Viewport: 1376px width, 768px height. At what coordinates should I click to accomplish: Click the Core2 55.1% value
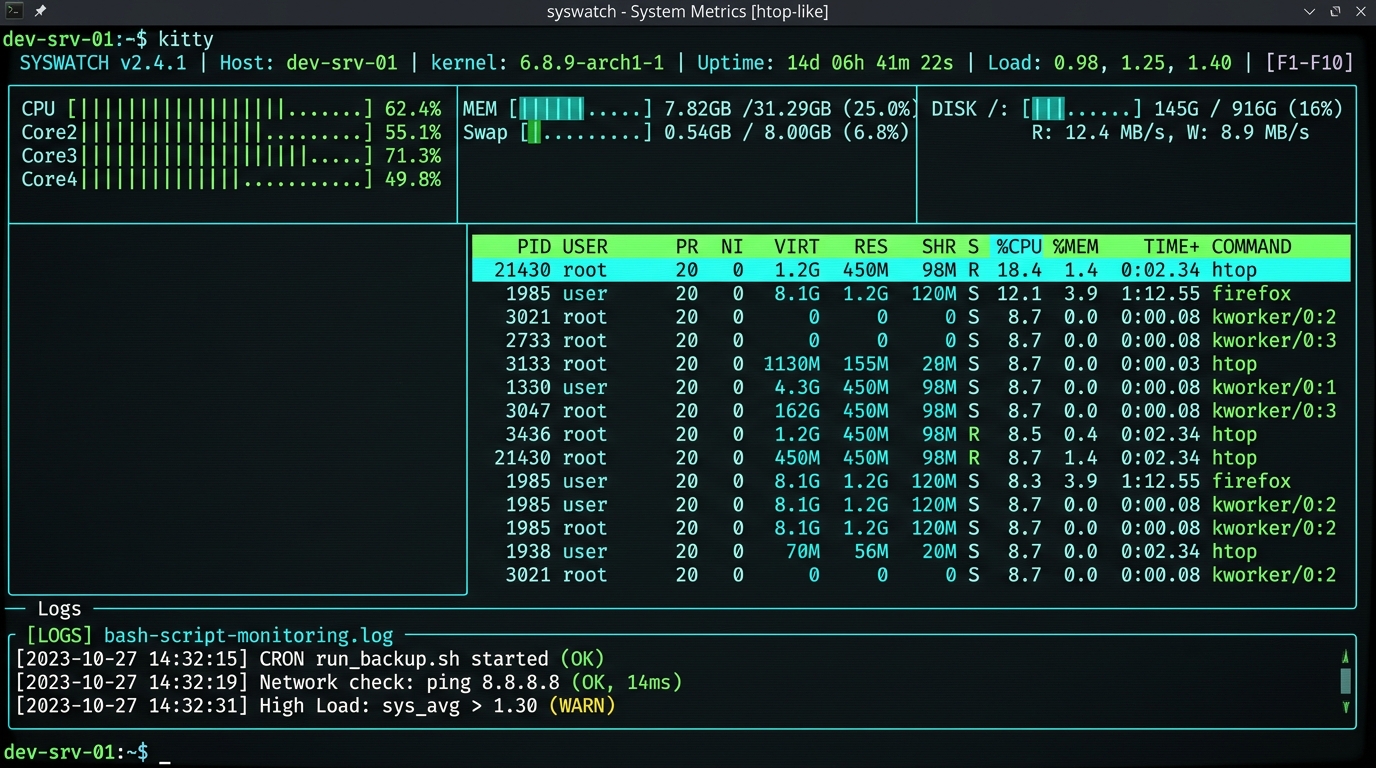[413, 132]
